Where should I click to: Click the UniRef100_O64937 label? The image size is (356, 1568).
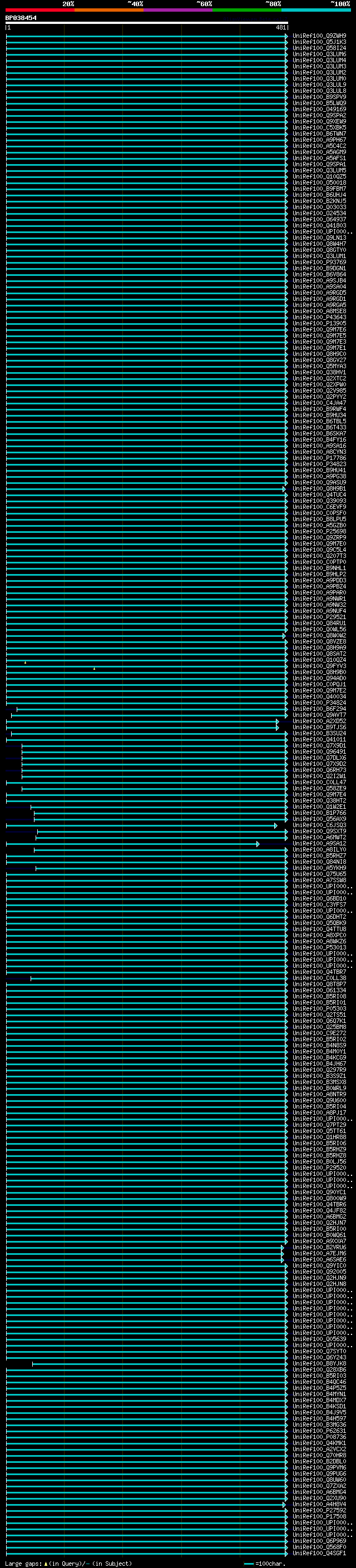pos(319,219)
